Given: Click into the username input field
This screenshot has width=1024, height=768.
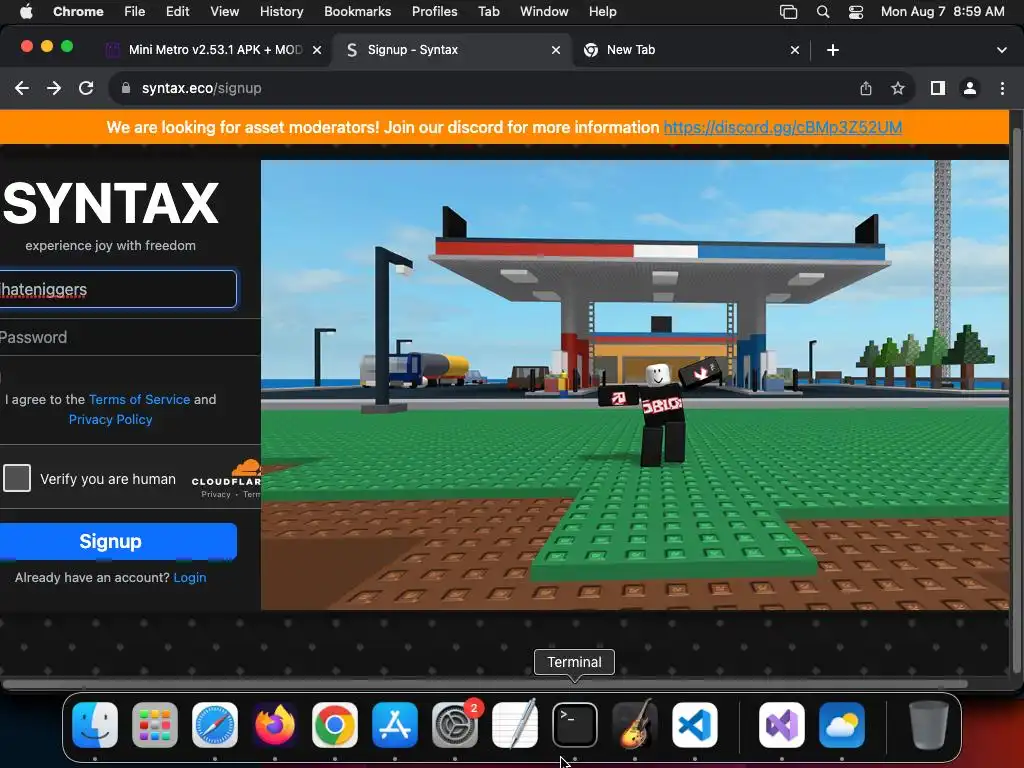Looking at the screenshot, I should tap(118, 289).
